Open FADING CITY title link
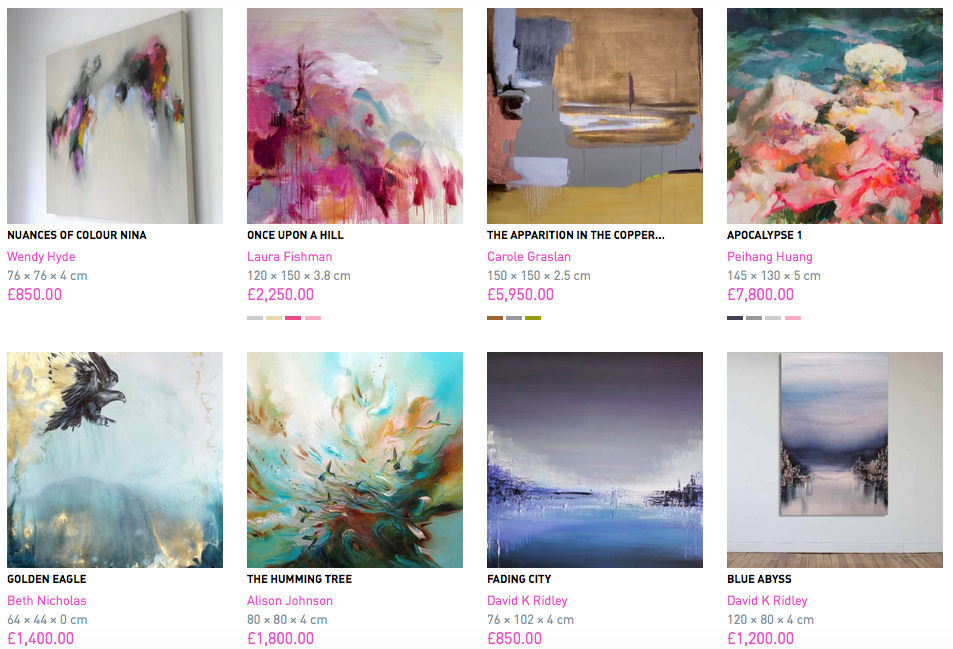The width and height of the screenshot is (953, 649). tap(519, 579)
